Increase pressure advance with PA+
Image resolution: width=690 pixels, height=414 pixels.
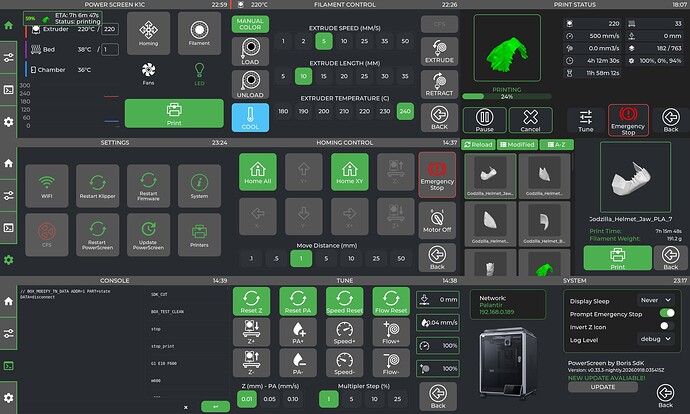tap(298, 332)
